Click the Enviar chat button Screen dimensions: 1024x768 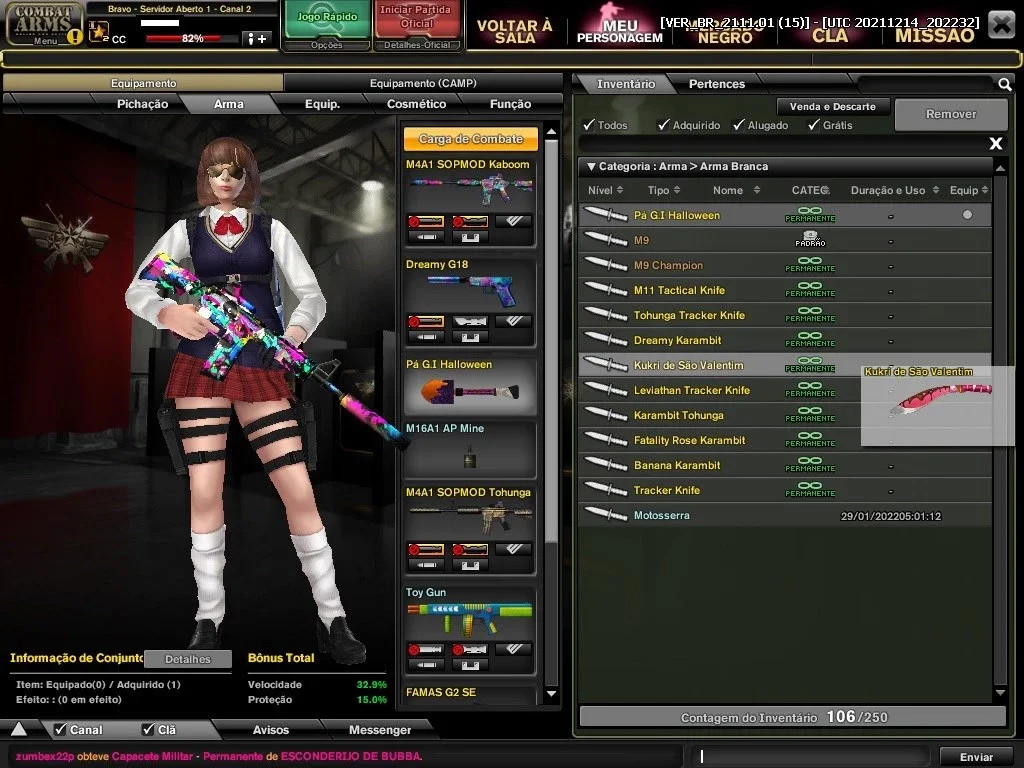tap(976, 757)
